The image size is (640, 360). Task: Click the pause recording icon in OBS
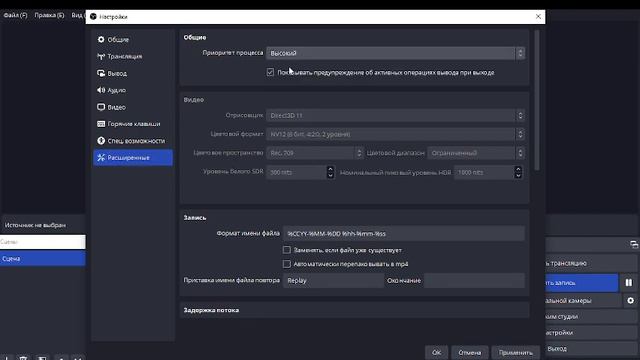pos(629,282)
